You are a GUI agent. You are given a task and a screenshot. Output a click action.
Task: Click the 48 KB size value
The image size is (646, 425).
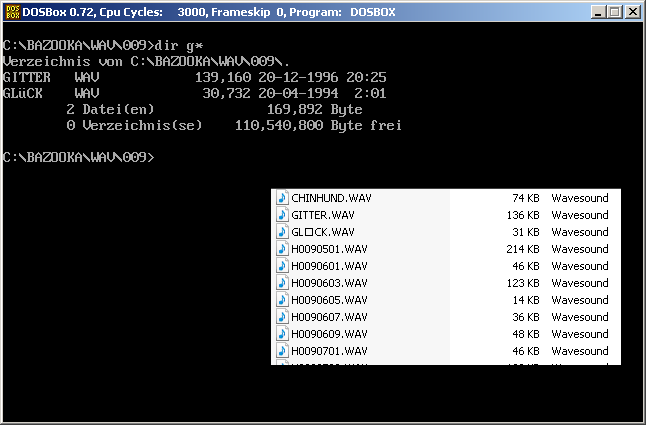[x=526, y=334]
